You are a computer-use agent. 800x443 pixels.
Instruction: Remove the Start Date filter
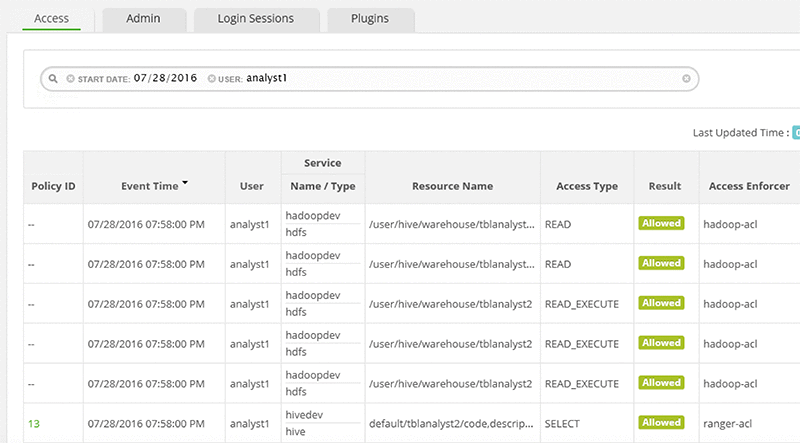70,79
